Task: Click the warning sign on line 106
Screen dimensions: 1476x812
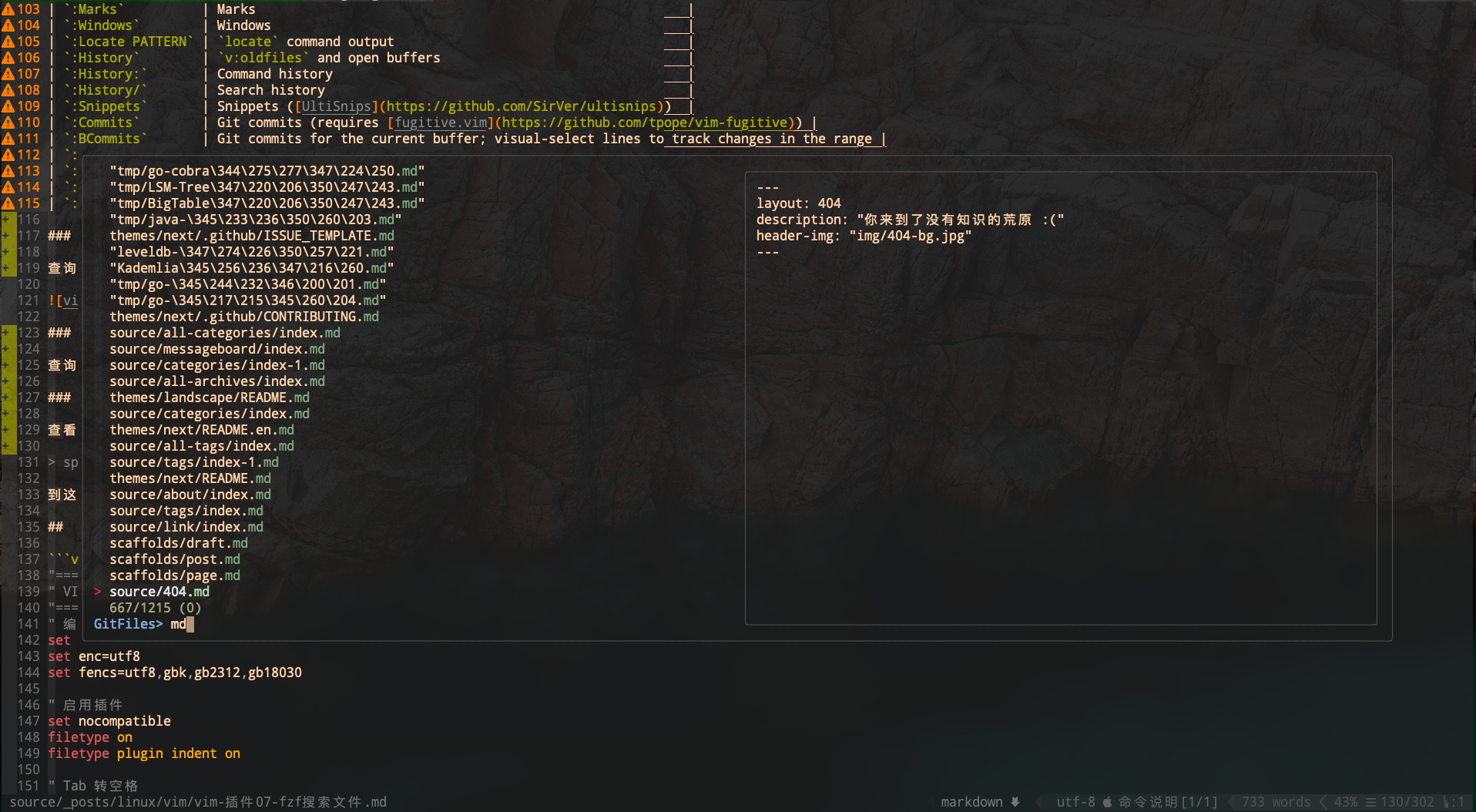Action: click(x=8, y=58)
